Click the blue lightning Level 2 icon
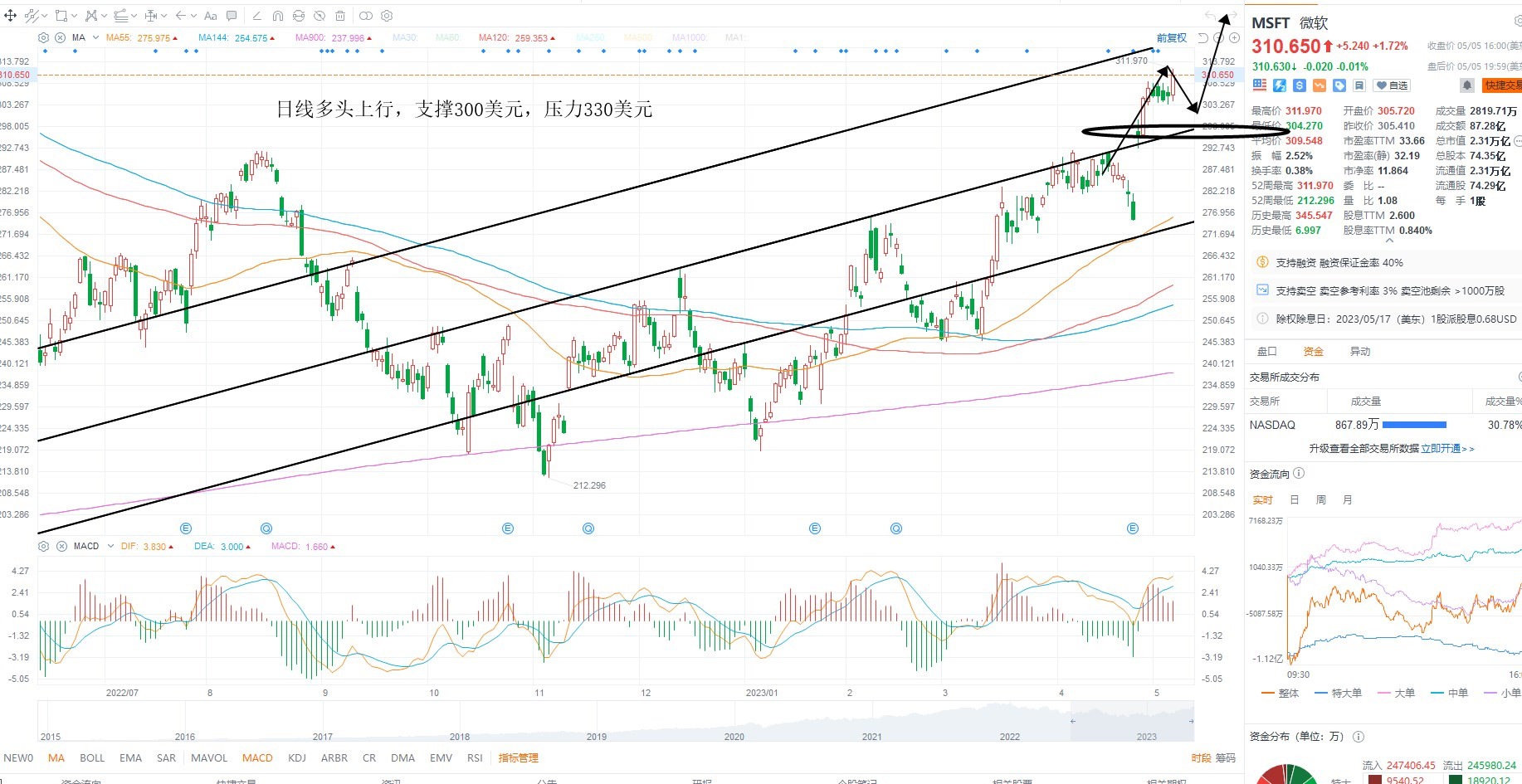Image resolution: width=1522 pixels, height=784 pixels. pyautogui.click(x=1280, y=85)
